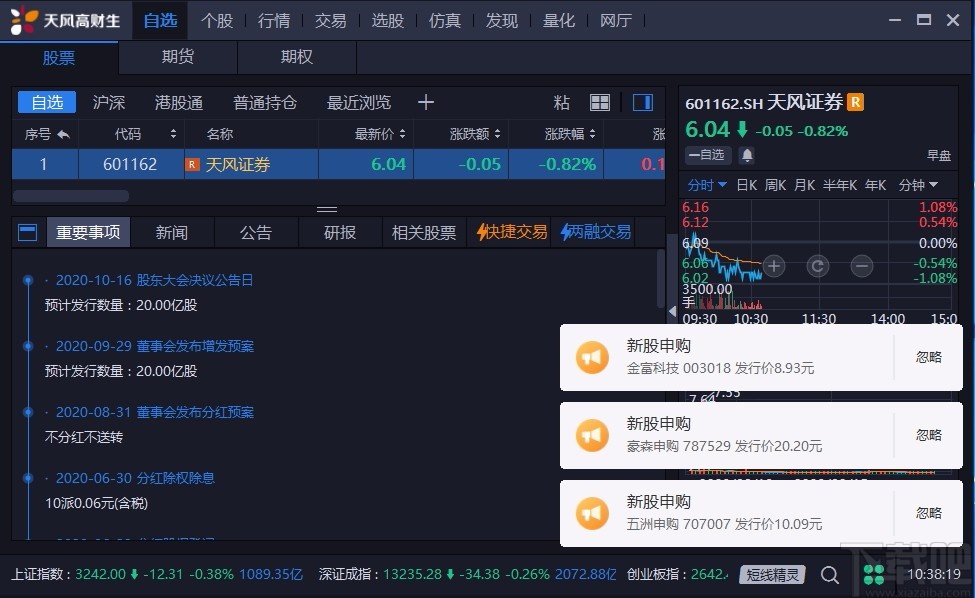This screenshot has width=975, height=598.
Task: Switch to the 期货 tab
Action: pos(177,57)
